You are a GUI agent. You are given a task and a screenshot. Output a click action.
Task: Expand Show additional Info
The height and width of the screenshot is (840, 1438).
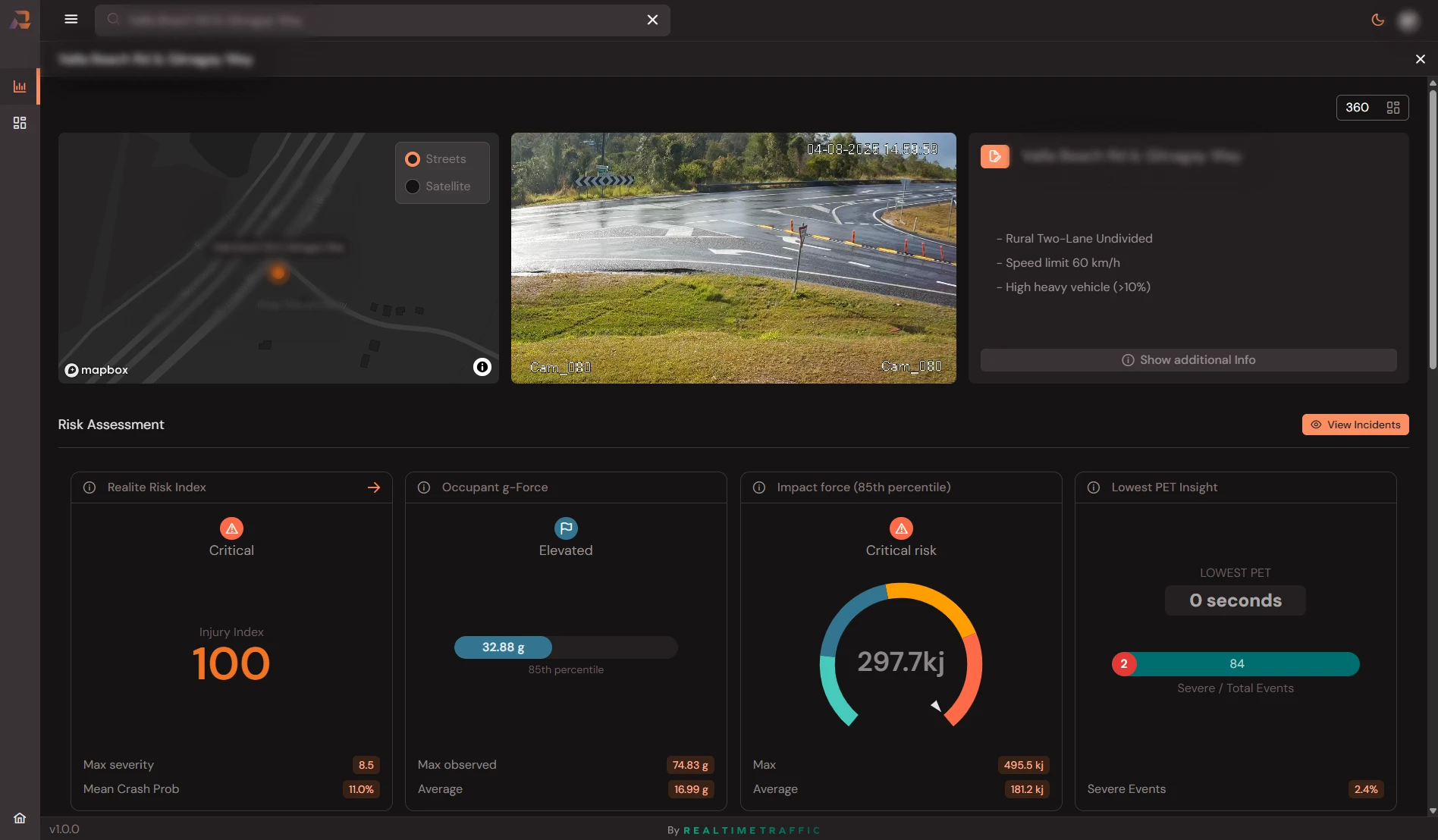pos(1188,359)
